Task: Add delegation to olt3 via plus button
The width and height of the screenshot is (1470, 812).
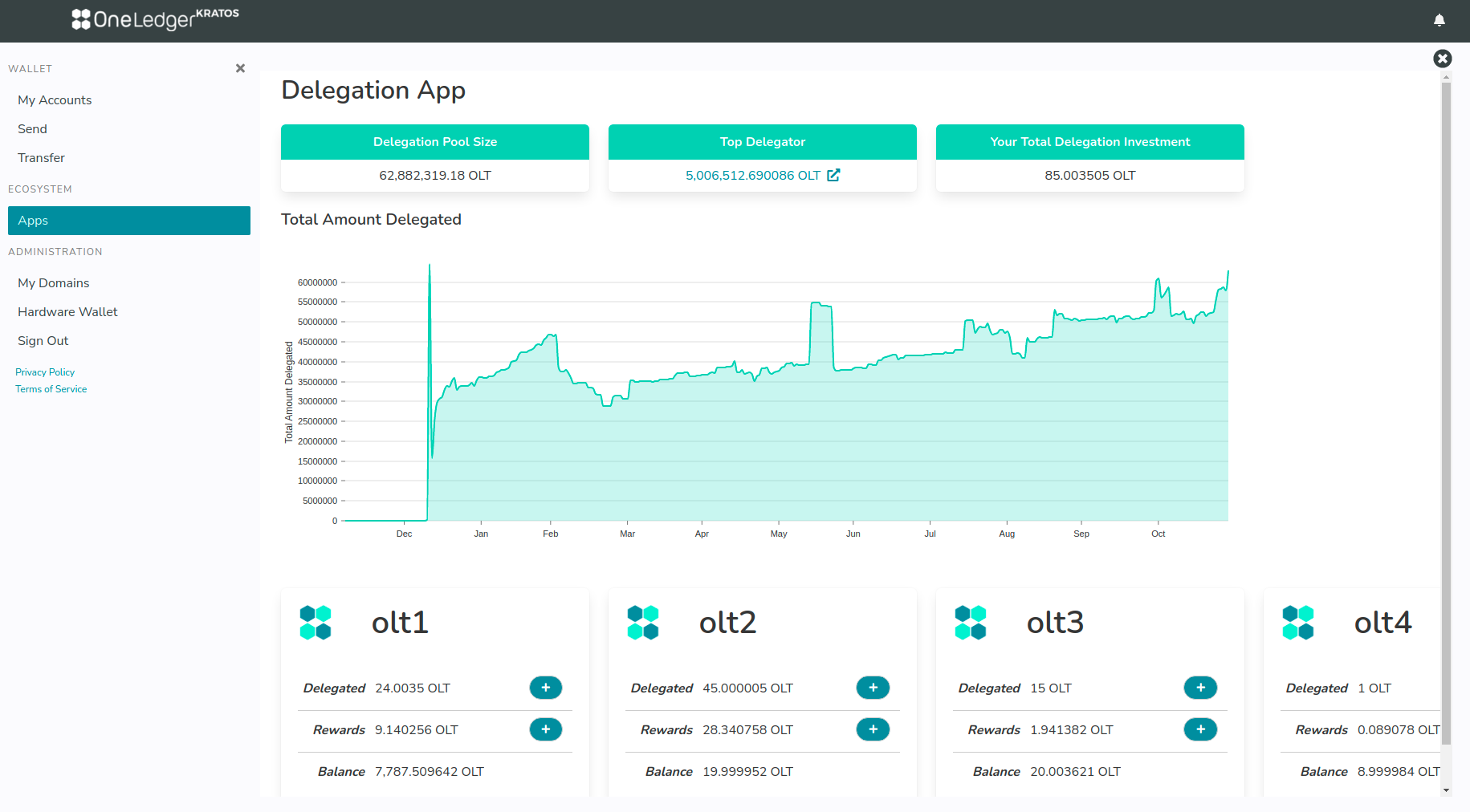Action: coord(1200,688)
